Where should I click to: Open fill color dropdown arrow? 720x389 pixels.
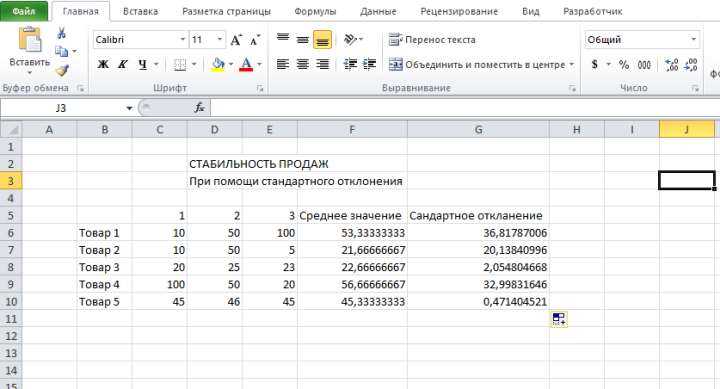231,64
